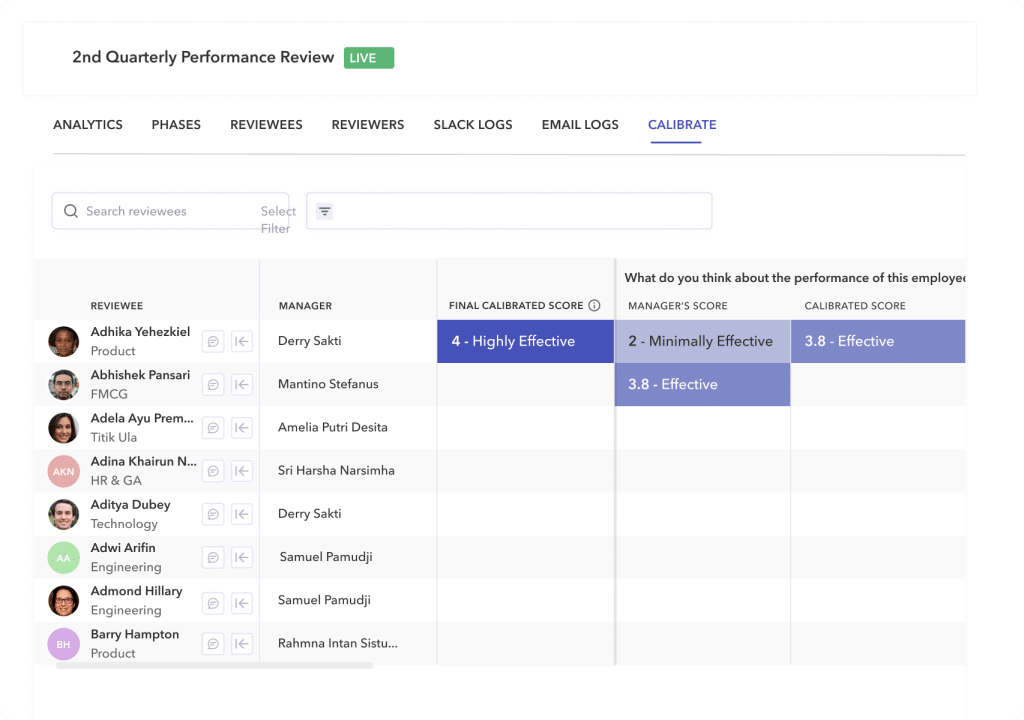
Task: Click the MANAGER column header
Action: pos(305,306)
